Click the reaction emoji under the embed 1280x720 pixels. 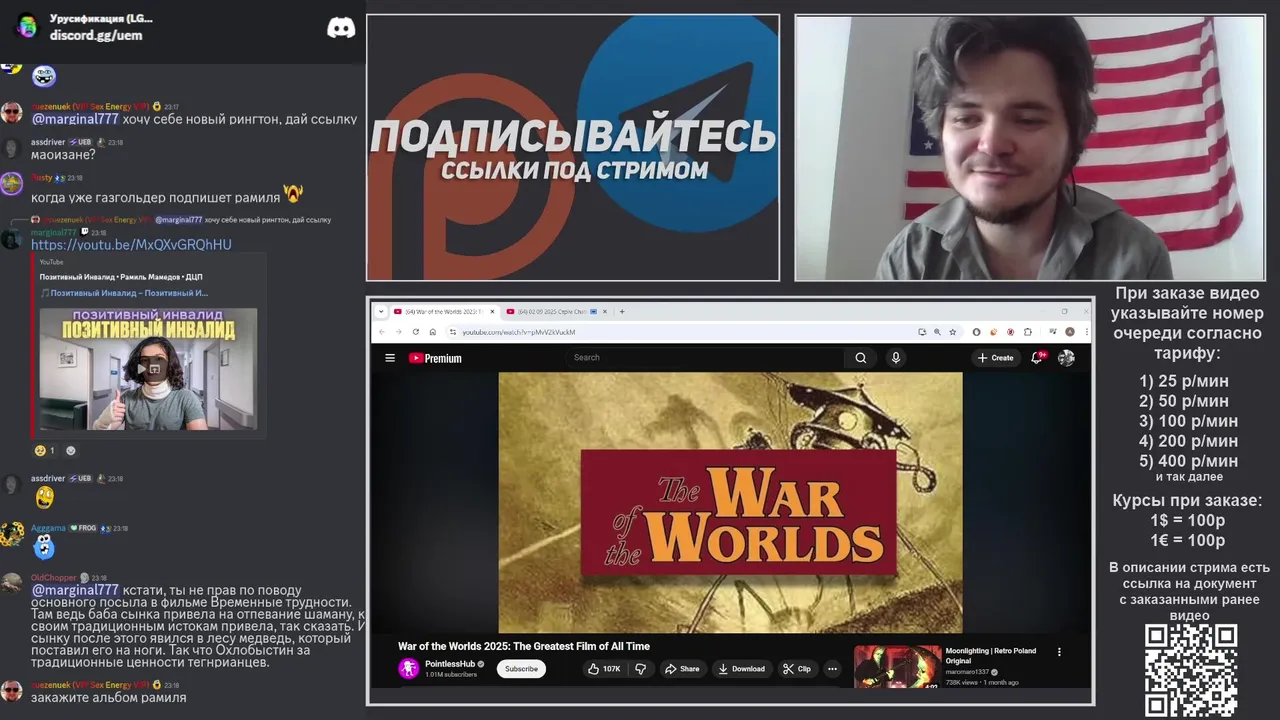coord(44,450)
